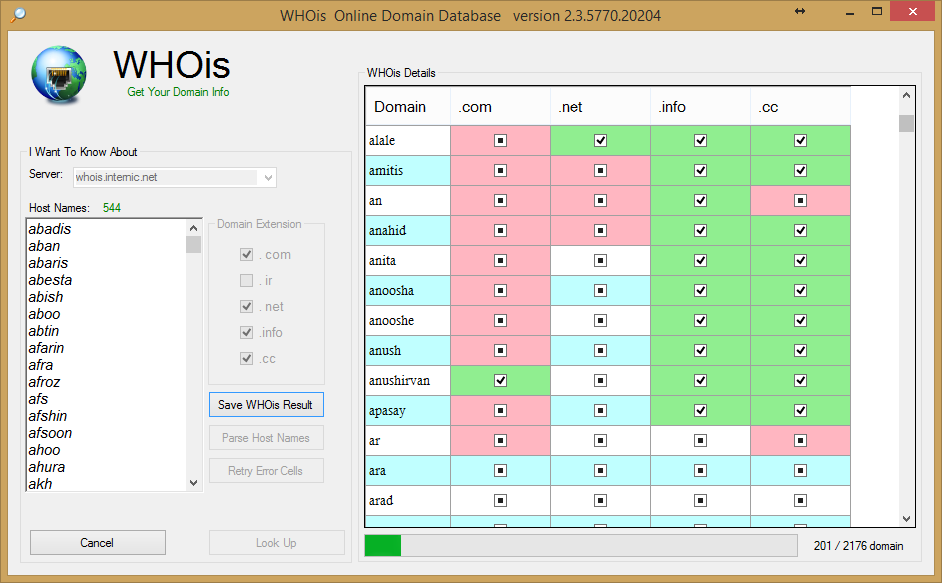942x583 pixels.
Task: Minimize the WHOis window
Action: coord(849,12)
